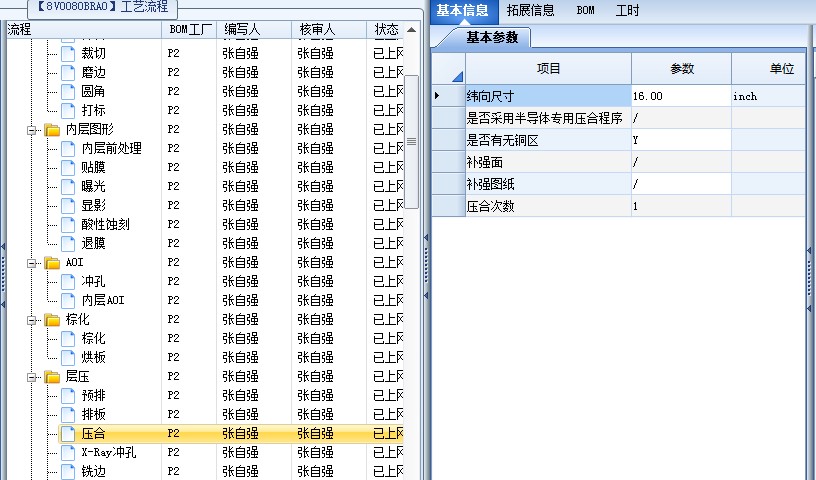Switch to the BOM tab
816x480 pixels.
coord(585,10)
